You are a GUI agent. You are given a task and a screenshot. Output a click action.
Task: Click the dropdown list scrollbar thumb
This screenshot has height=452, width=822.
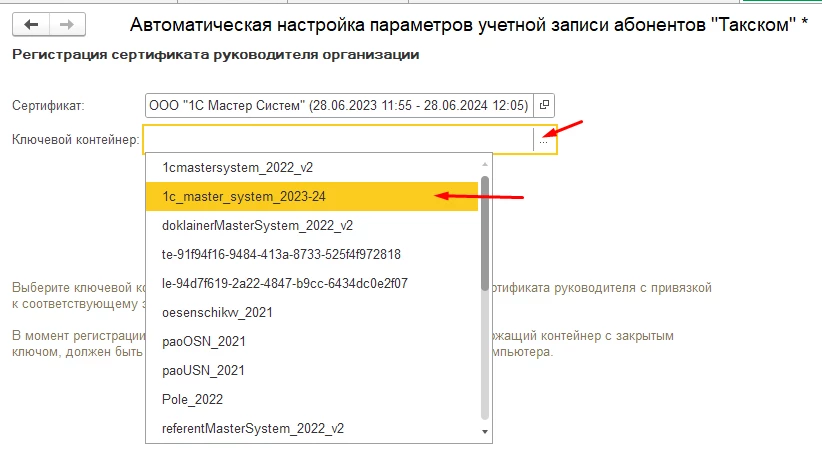(x=485, y=233)
